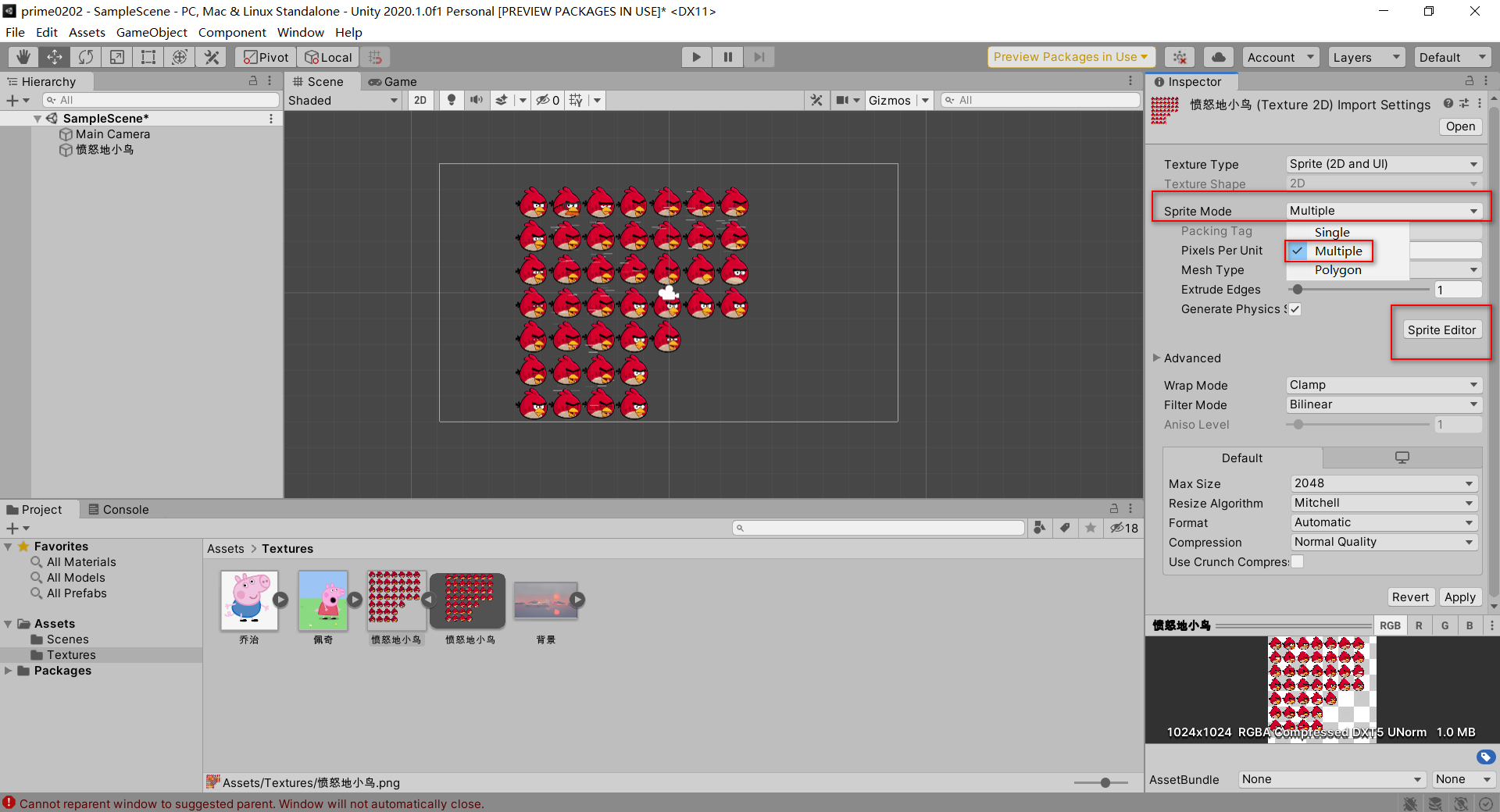Click Preview Packages in Use button
Viewport: 1500px width, 812px height.
click(1070, 57)
